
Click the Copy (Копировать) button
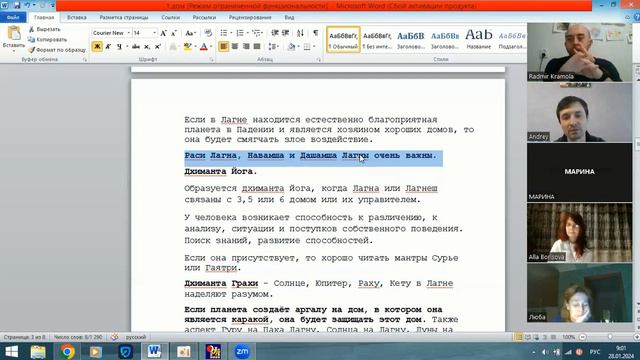[47, 40]
